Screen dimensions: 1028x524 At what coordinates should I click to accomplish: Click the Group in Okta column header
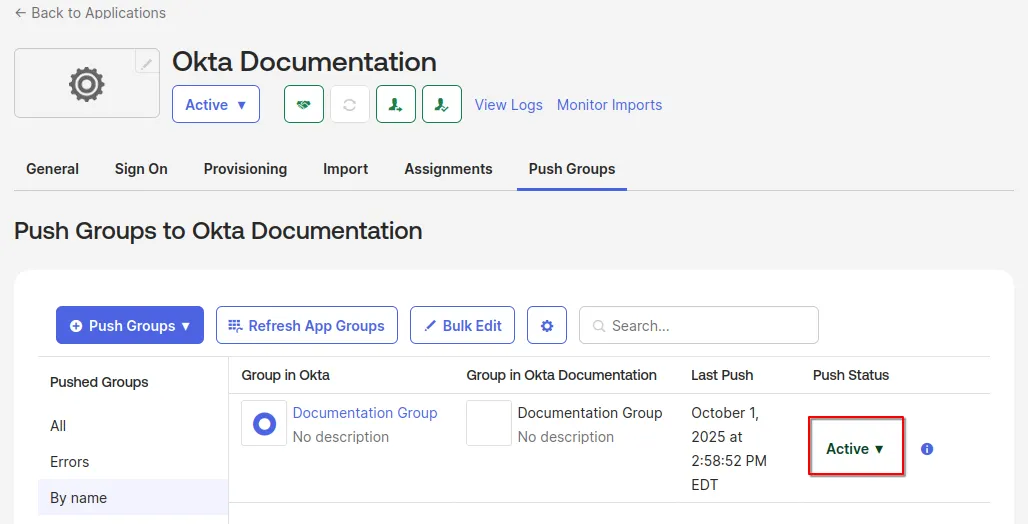click(x=285, y=375)
